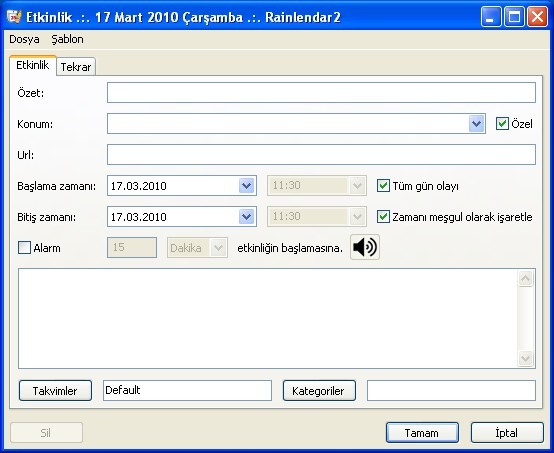Click the Kategoriler button

[x=319, y=390]
